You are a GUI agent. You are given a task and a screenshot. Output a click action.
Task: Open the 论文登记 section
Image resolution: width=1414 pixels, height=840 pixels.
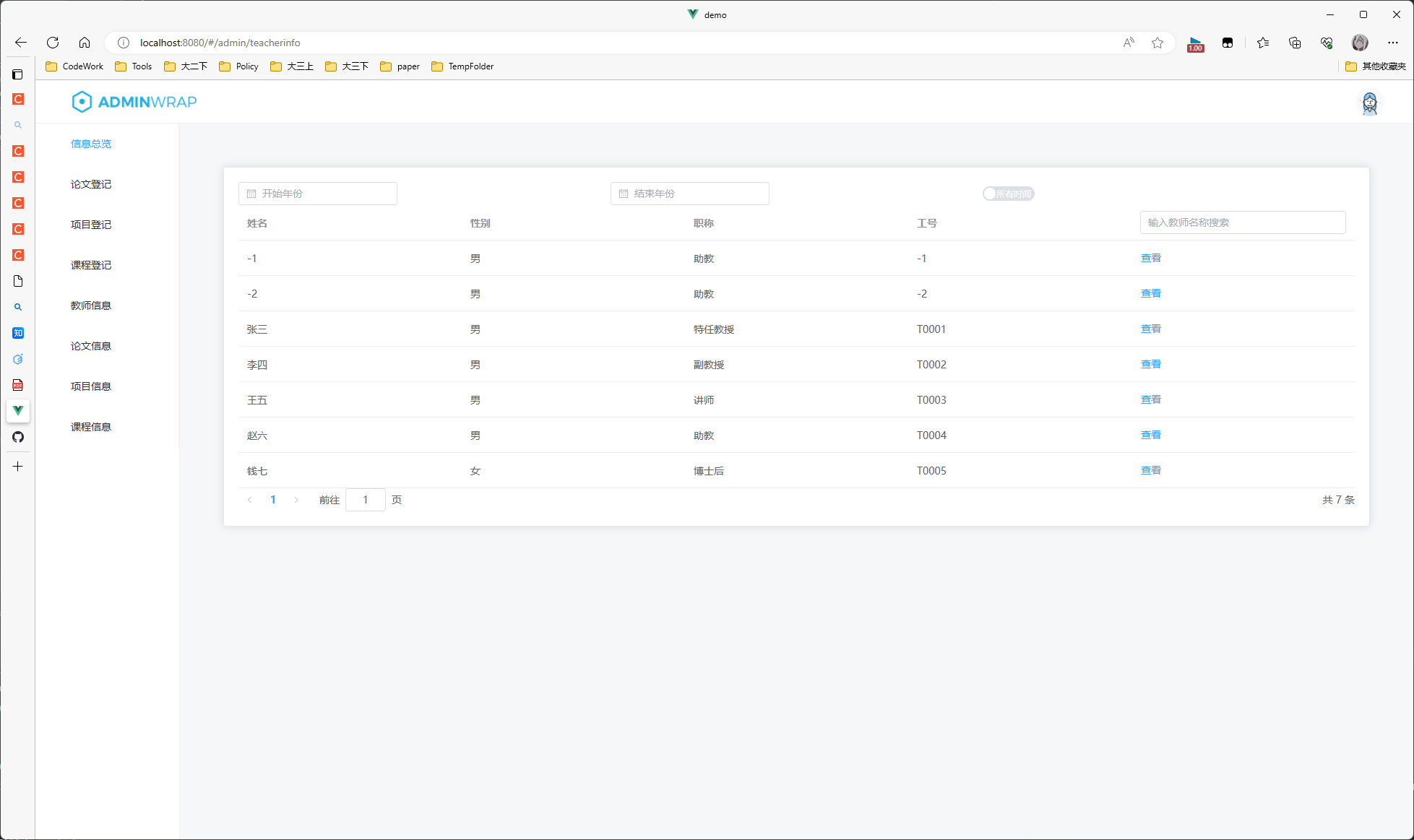pyautogui.click(x=90, y=184)
